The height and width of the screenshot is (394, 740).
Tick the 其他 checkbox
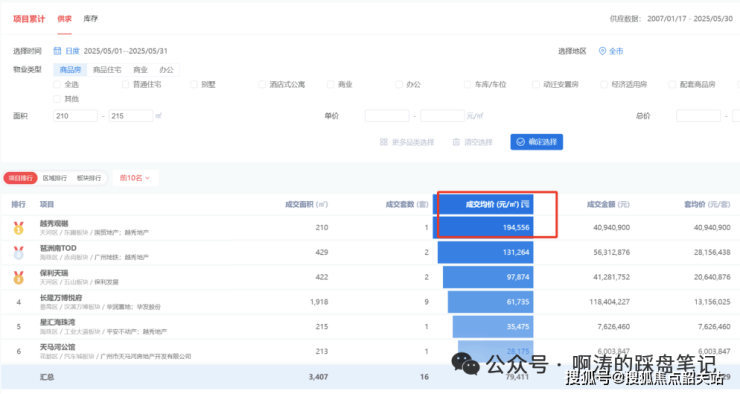pos(57,99)
